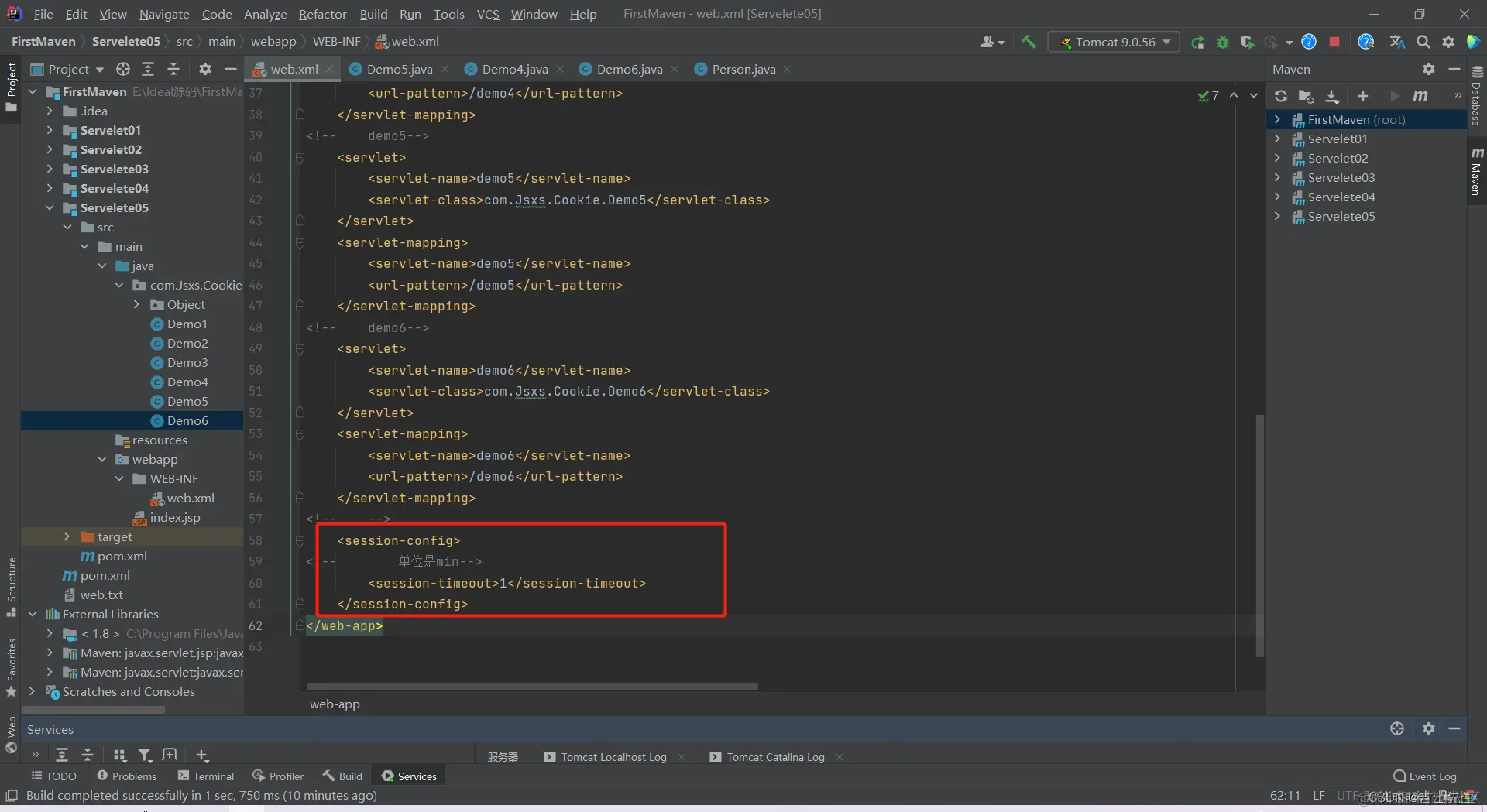Toggle the Structure tool window side tab
Viewport: 1487px width, 812px height.
click(11, 587)
